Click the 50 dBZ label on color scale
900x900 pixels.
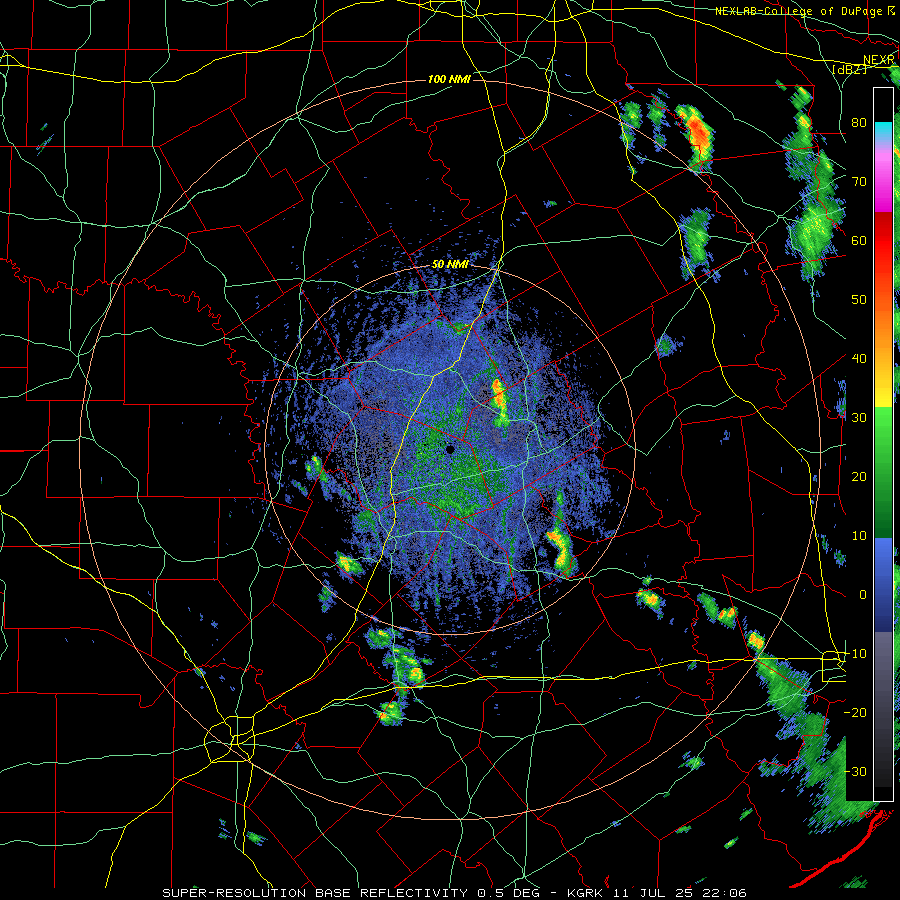point(859,300)
